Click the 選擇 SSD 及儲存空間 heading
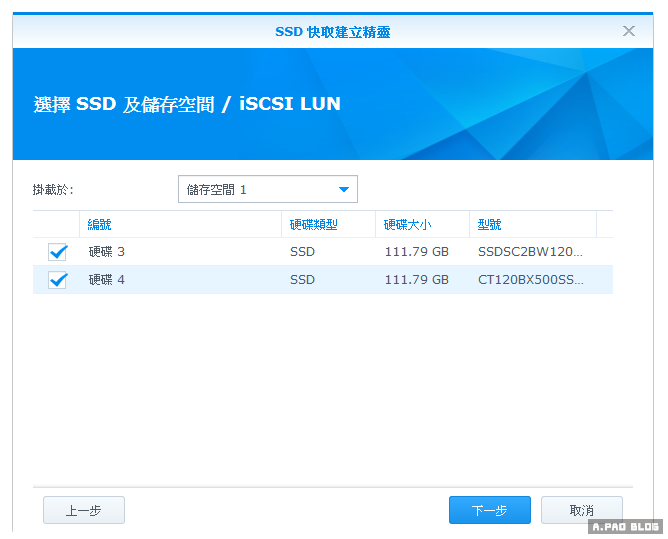This screenshot has height=539, width=668. coord(187,104)
